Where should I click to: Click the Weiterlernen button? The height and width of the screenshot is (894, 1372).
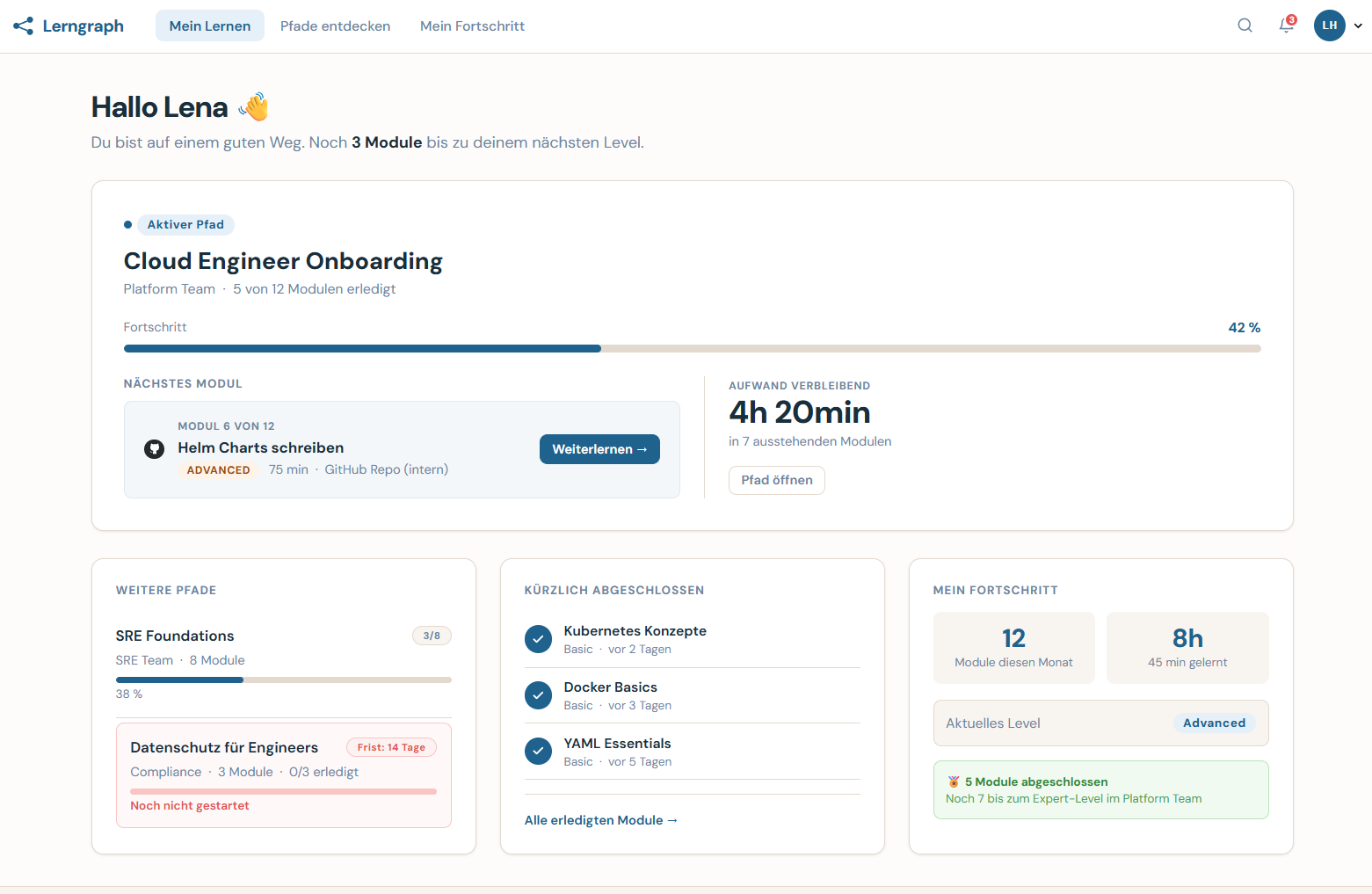[599, 449]
